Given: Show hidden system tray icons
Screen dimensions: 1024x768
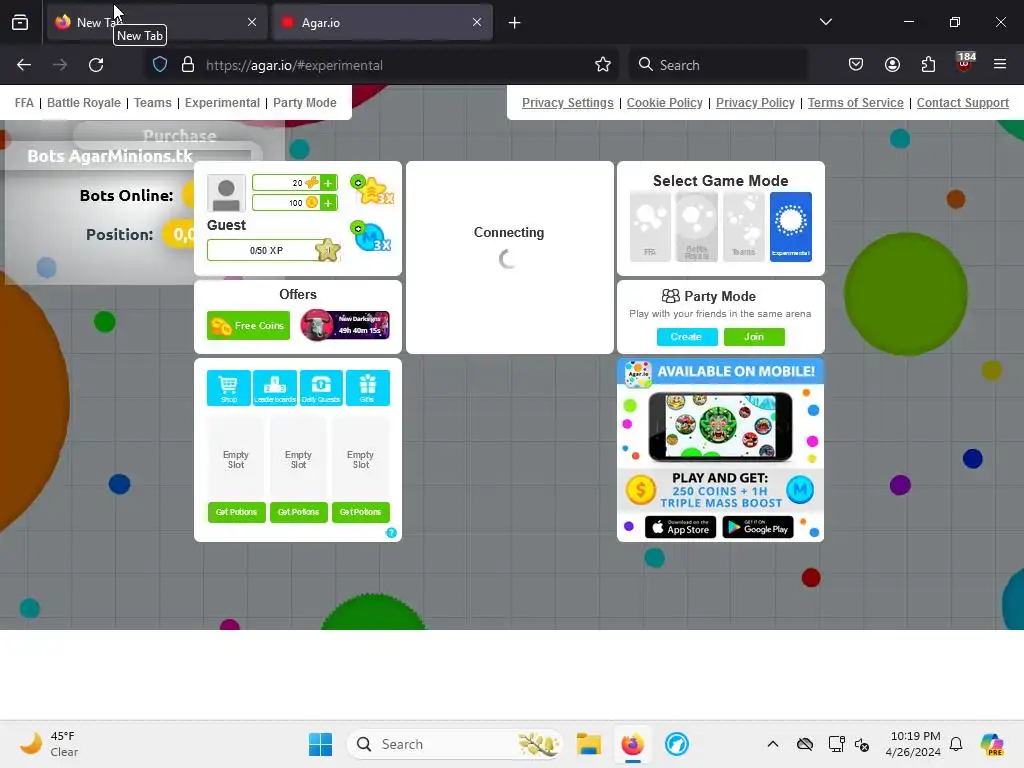Looking at the screenshot, I should click(x=773, y=744).
